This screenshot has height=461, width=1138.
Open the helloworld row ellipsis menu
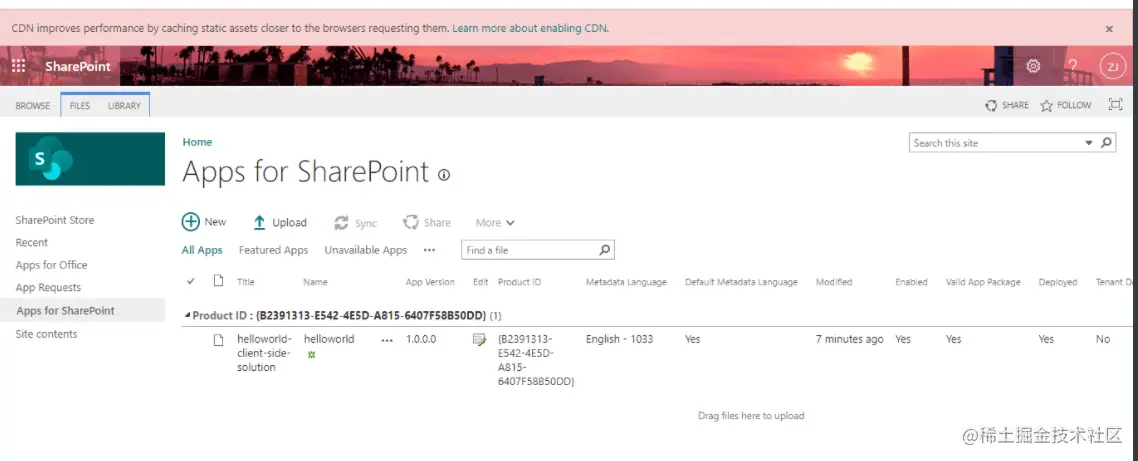tap(387, 339)
